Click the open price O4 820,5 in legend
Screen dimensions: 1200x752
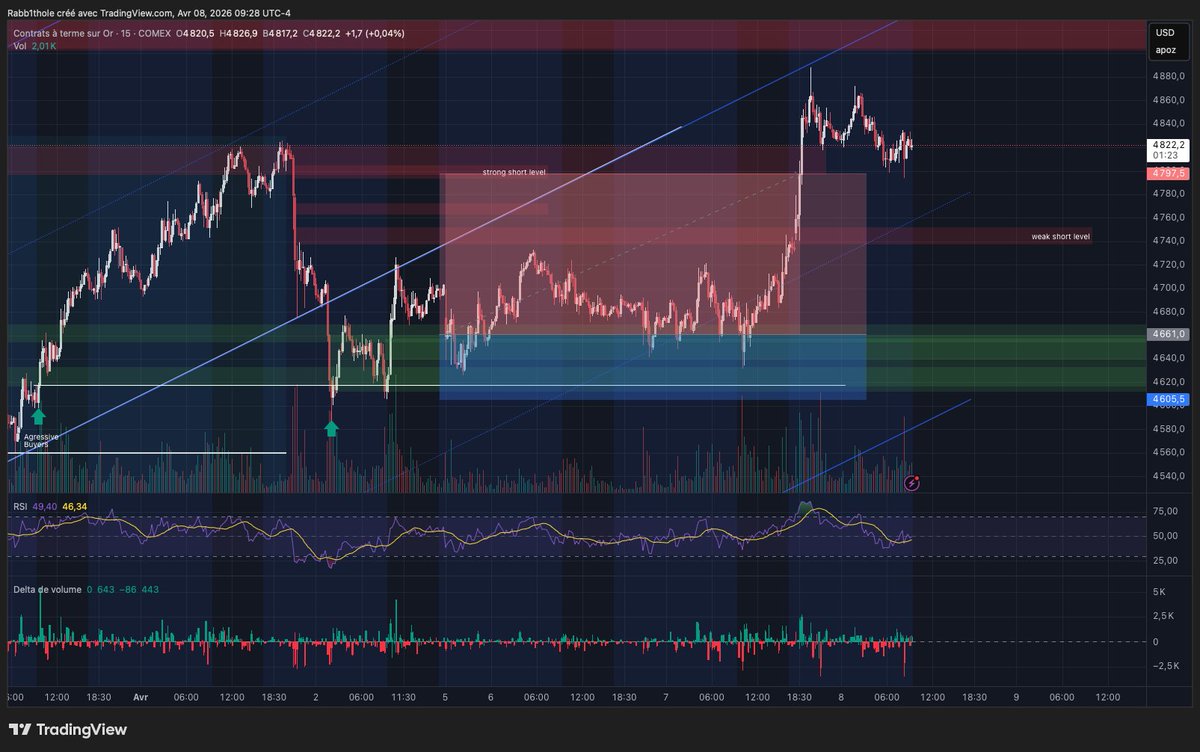[x=197, y=33]
